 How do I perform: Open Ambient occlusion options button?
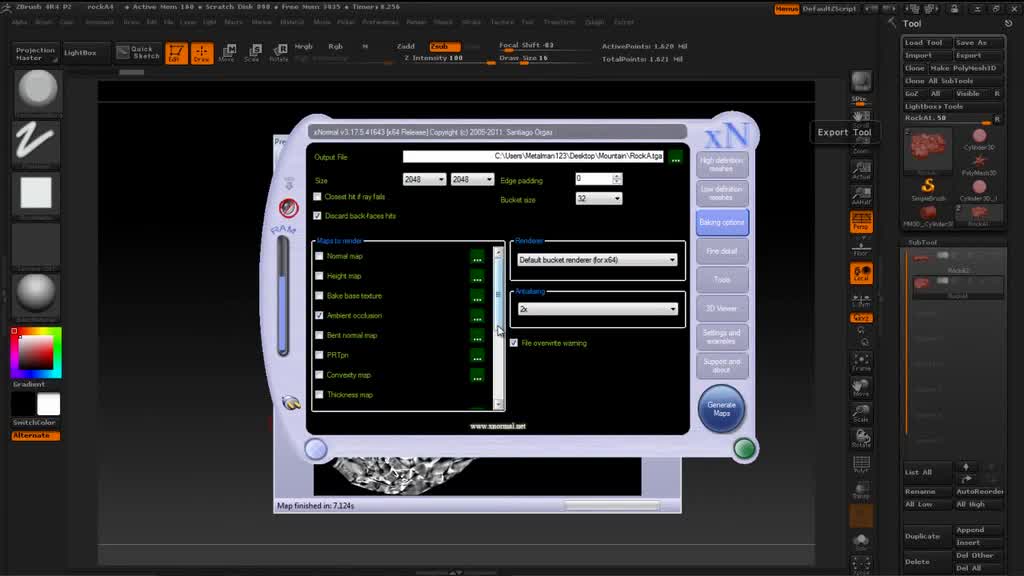click(x=477, y=316)
